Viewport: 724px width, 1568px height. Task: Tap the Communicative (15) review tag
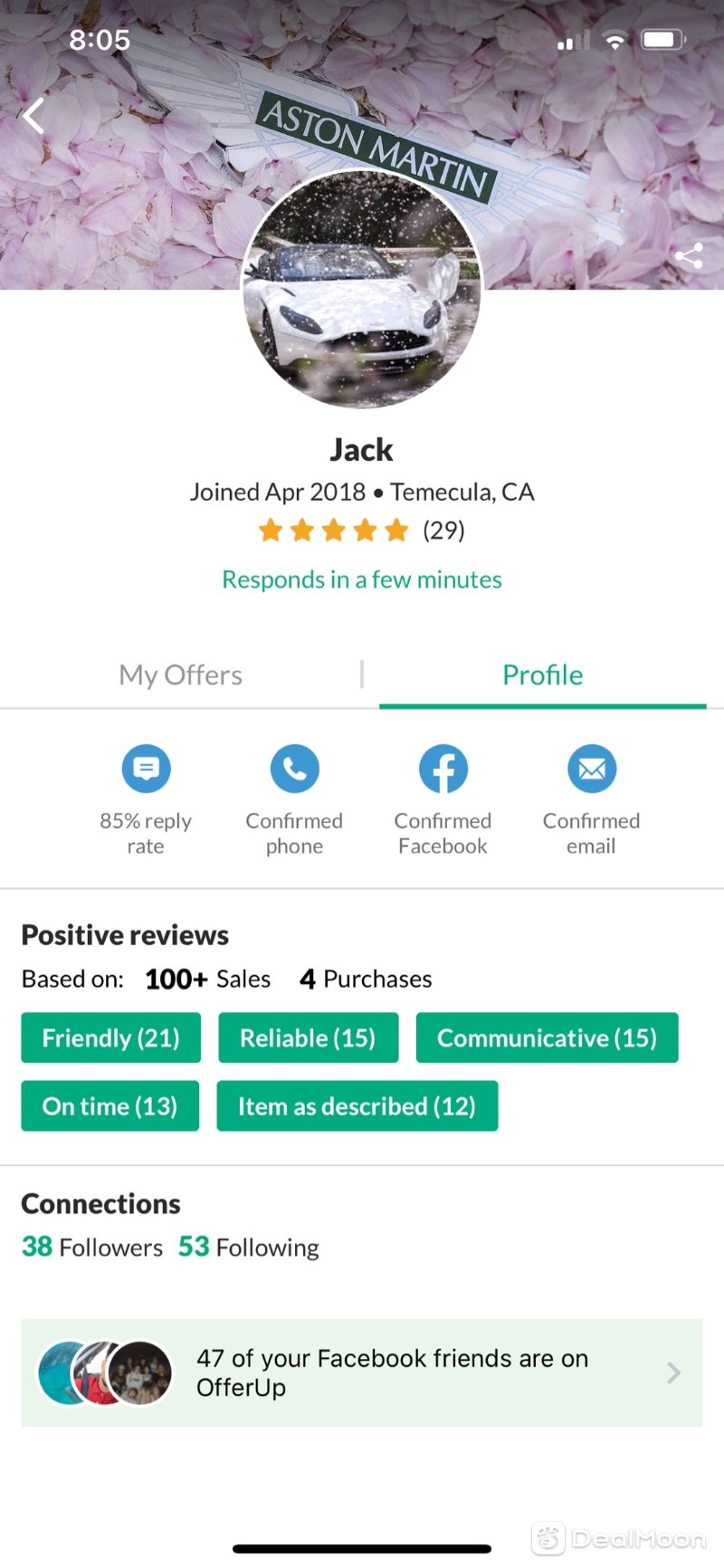547,1037
